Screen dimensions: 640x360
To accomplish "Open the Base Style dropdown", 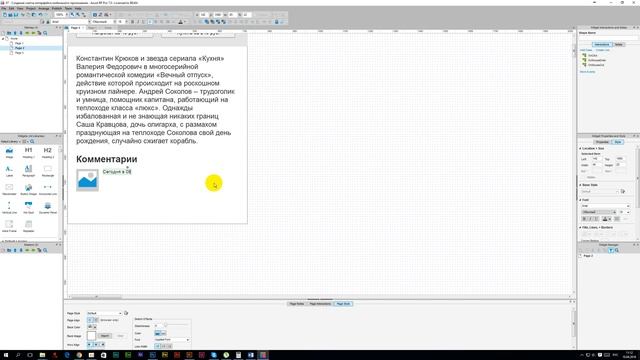I will [x=600, y=191].
